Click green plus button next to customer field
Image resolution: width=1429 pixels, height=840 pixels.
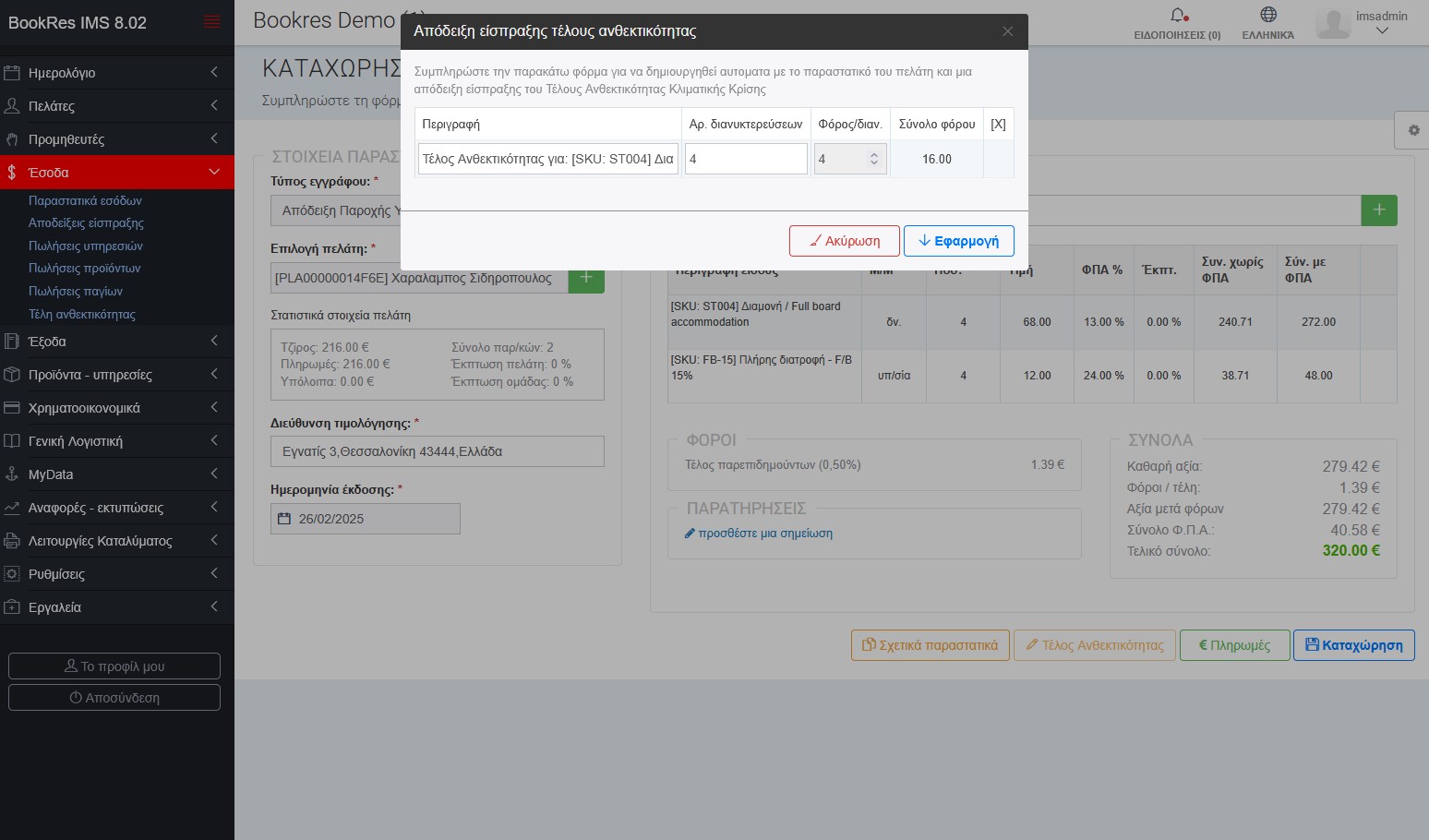586,278
